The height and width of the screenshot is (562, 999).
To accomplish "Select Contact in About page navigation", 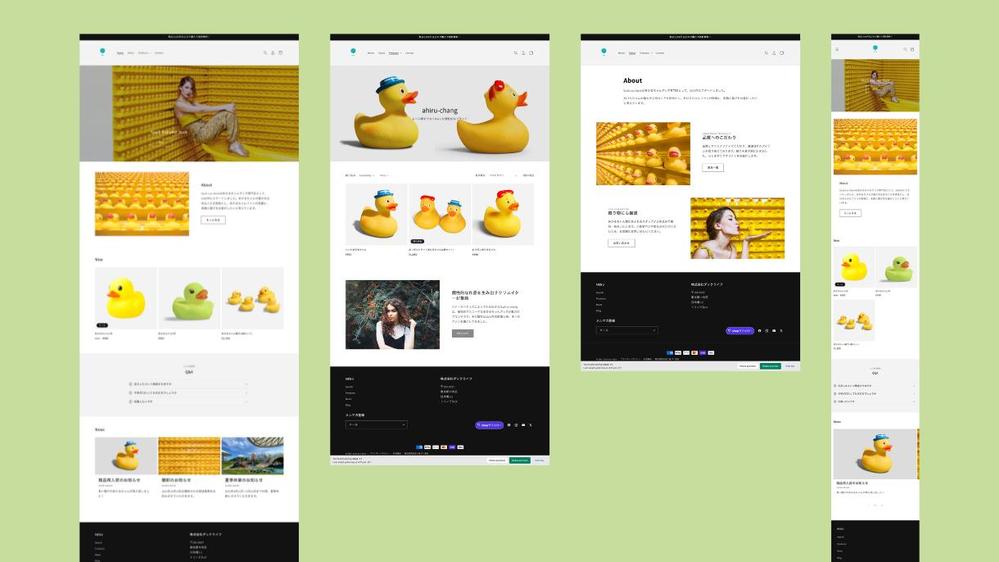I will coord(659,53).
